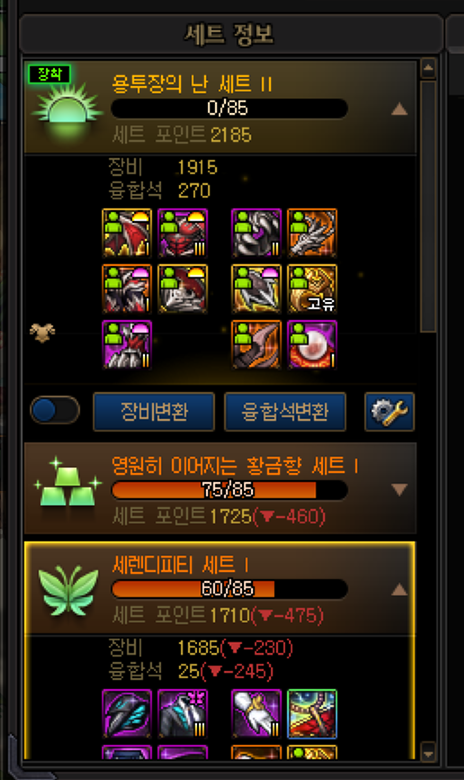The height and width of the screenshot is (780, 464).
Task: Collapse the 용투장의 난 세트 section
Action: [x=399, y=109]
